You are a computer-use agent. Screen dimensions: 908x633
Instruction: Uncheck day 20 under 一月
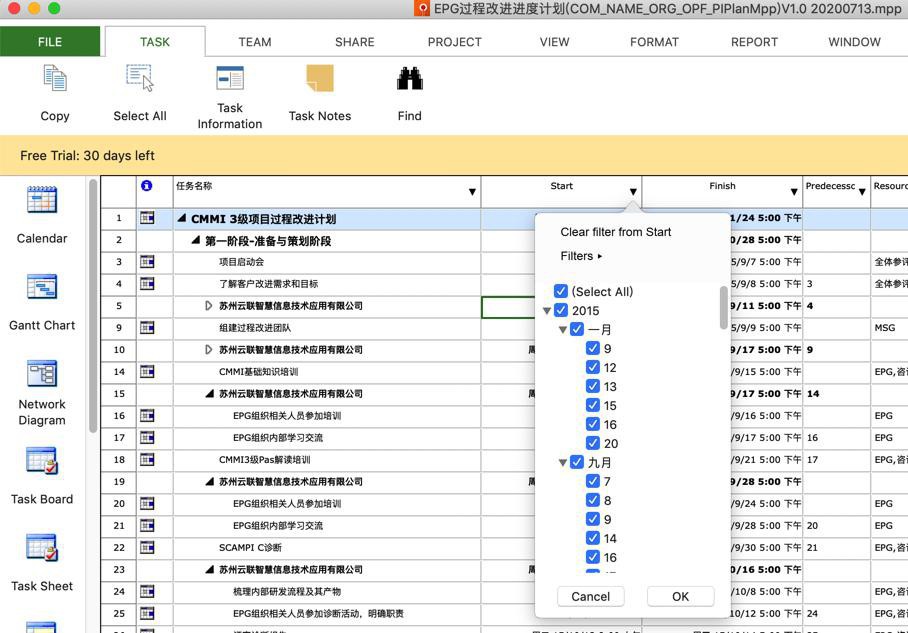(592, 443)
